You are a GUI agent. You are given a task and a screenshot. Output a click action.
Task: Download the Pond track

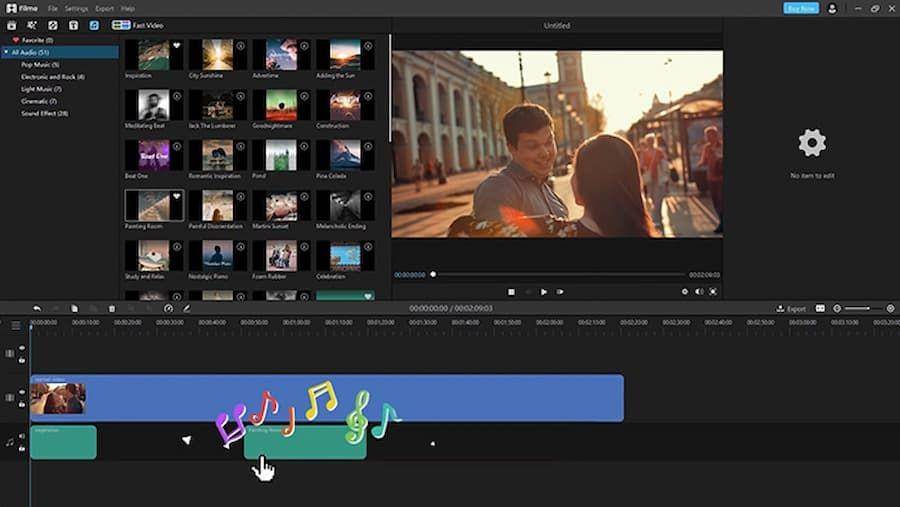[305, 146]
